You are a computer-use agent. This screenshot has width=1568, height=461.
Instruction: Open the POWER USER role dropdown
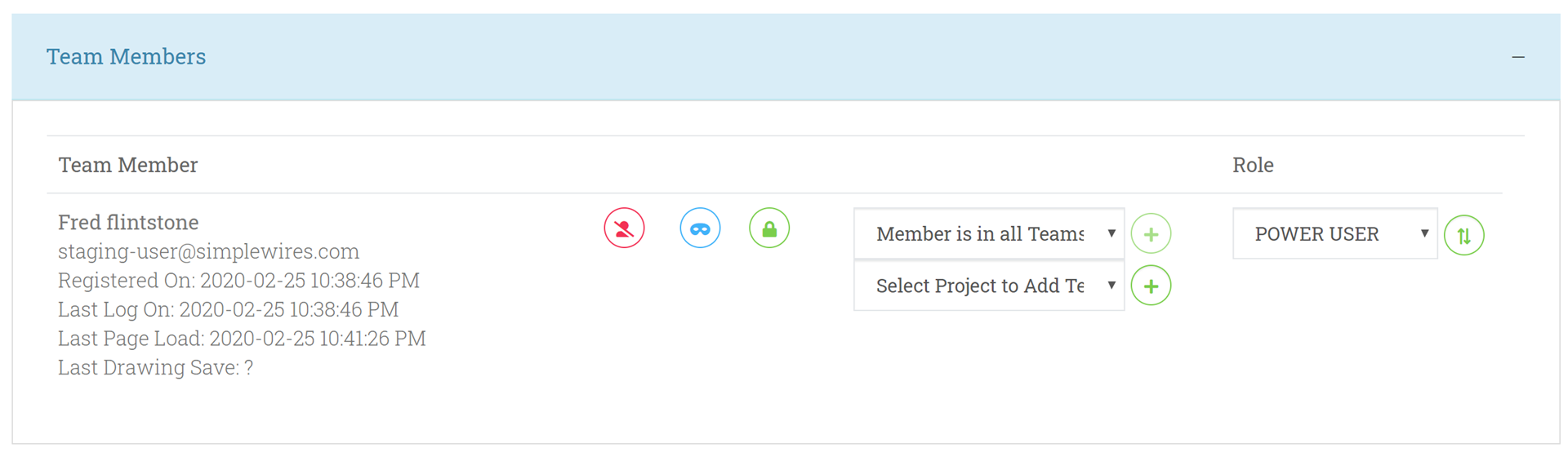pos(1334,234)
